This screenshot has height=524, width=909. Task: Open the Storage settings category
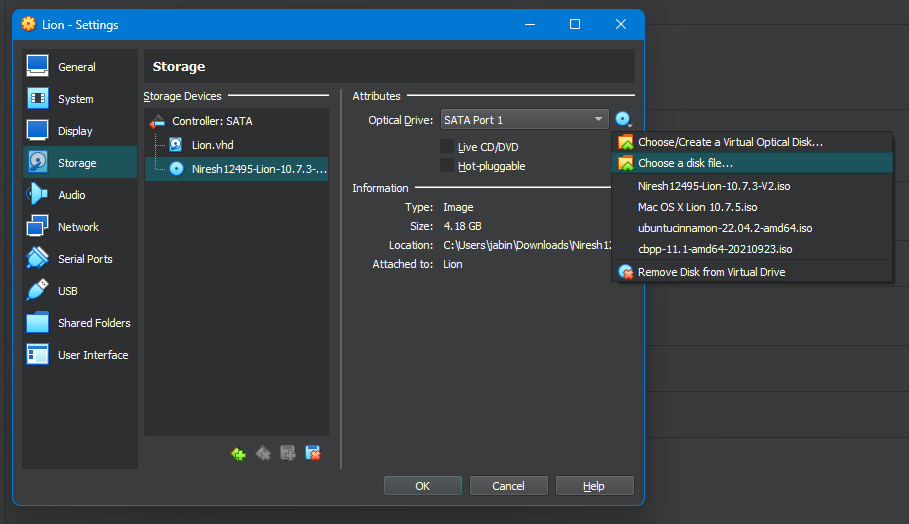(x=77, y=163)
